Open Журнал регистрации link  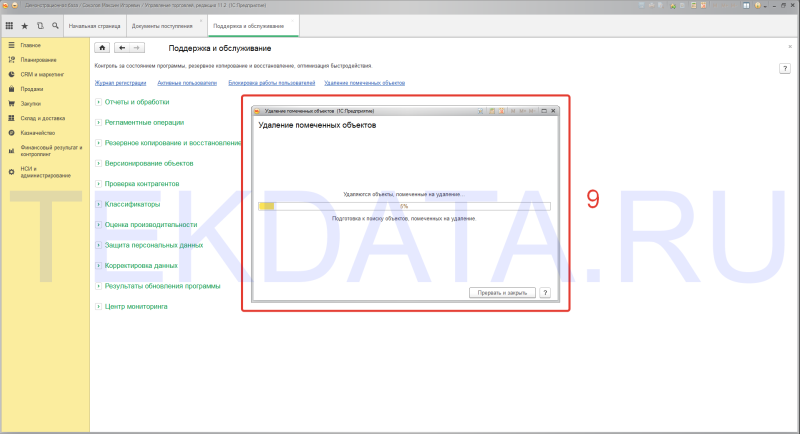pos(120,83)
